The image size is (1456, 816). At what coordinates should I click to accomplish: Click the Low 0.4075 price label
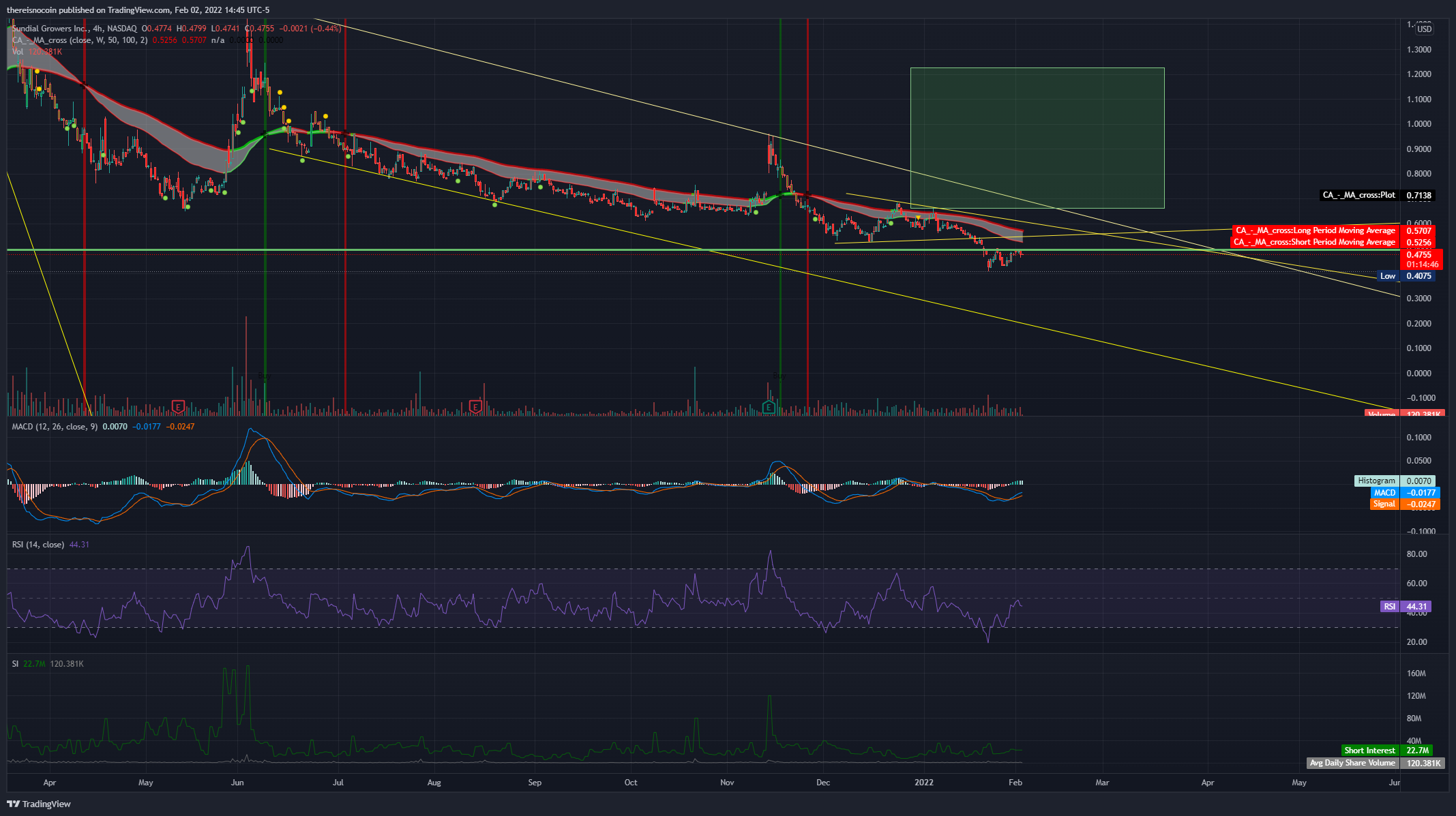click(x=1406, y=276)
